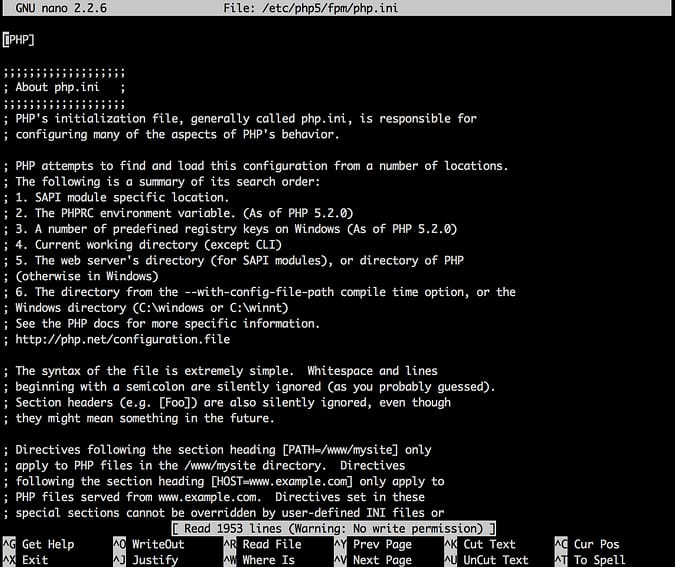Open the Where Is search shortcut

pos(271,559)
